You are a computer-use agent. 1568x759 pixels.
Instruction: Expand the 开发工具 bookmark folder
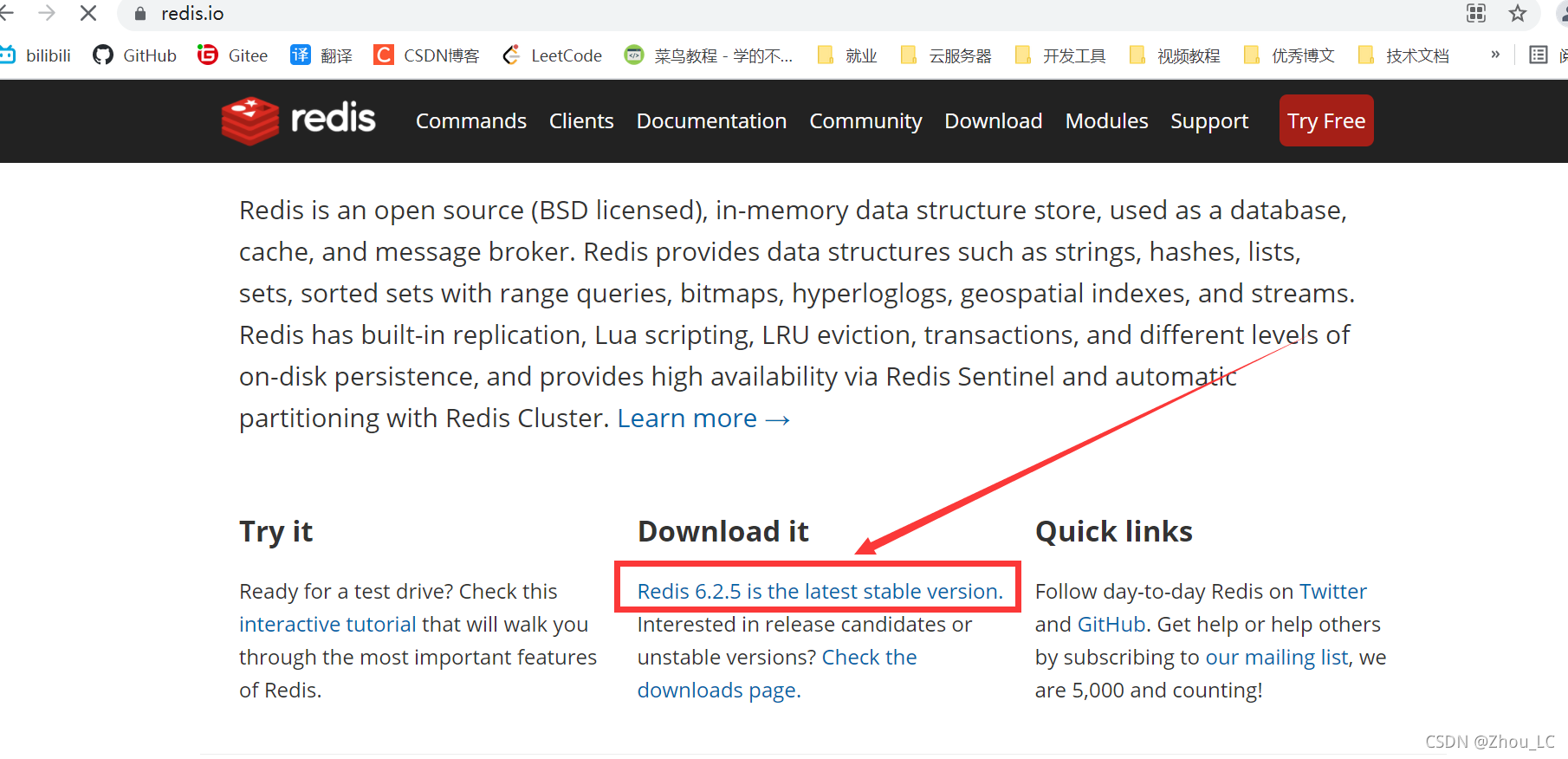click(1060, 55)
